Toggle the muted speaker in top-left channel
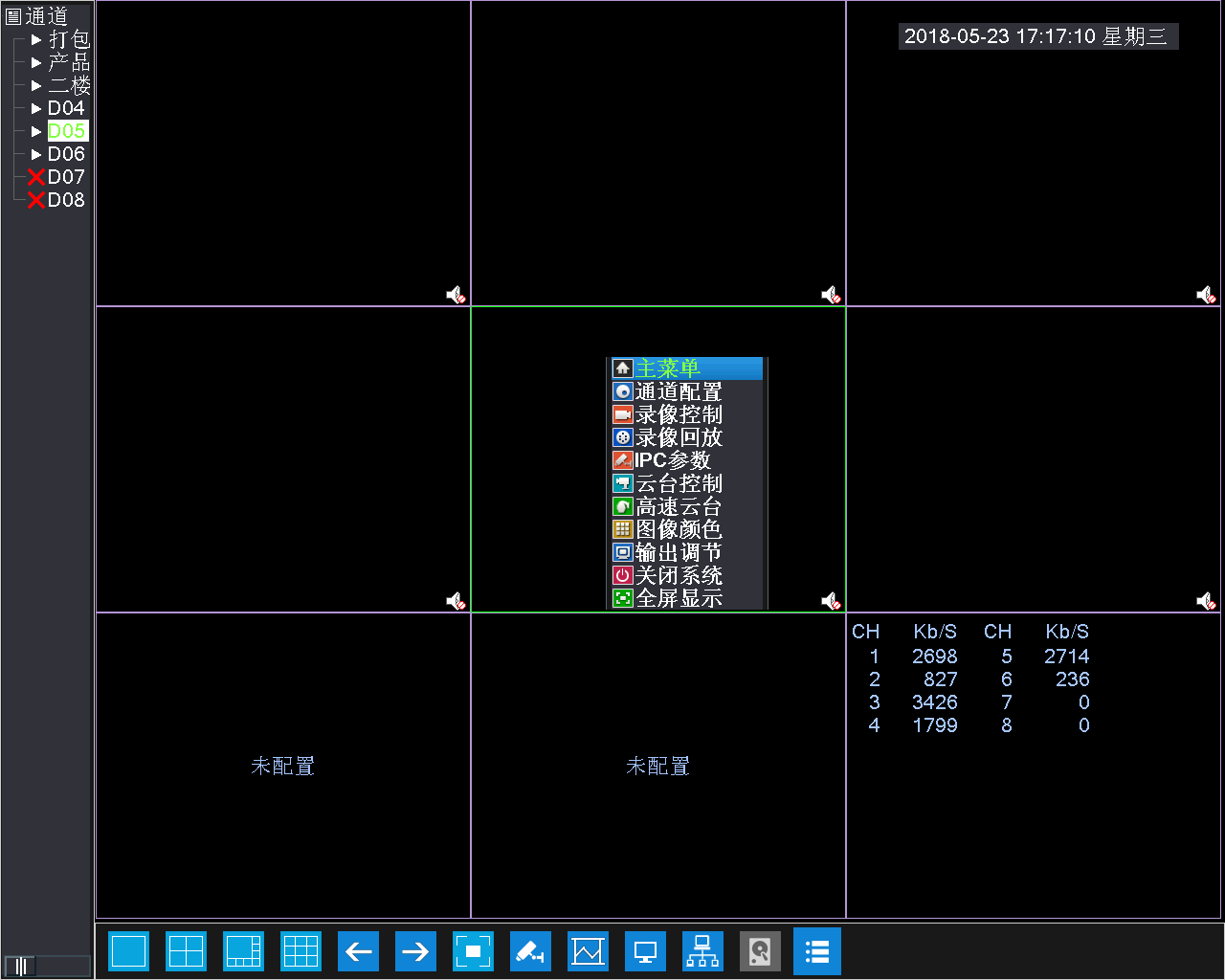 tap(457, 295)
